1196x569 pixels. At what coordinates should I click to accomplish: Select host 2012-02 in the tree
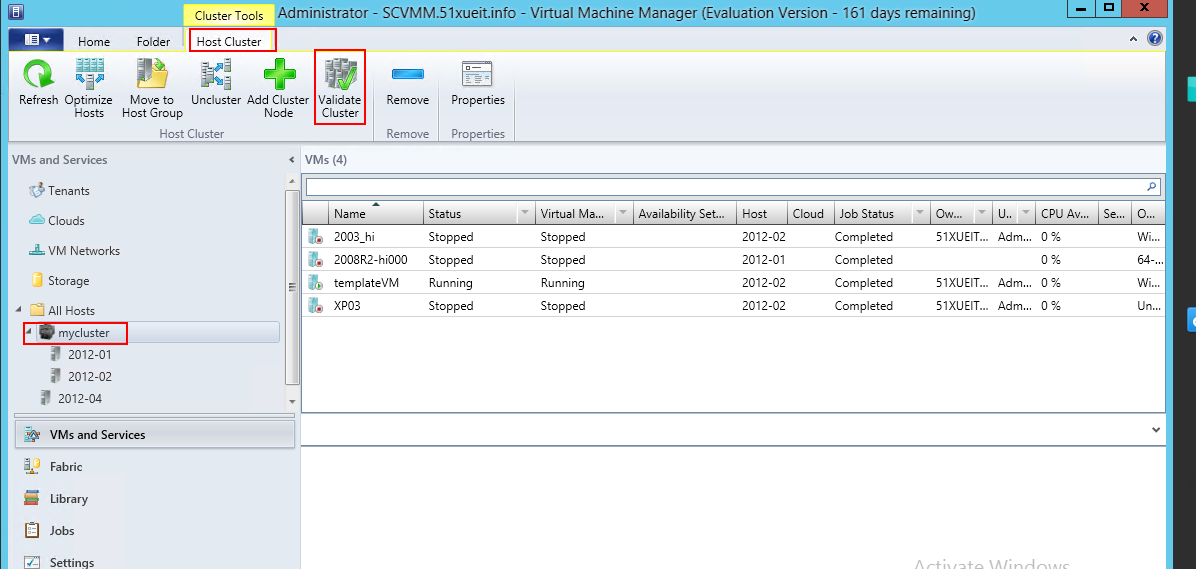[x=89, y=376]
